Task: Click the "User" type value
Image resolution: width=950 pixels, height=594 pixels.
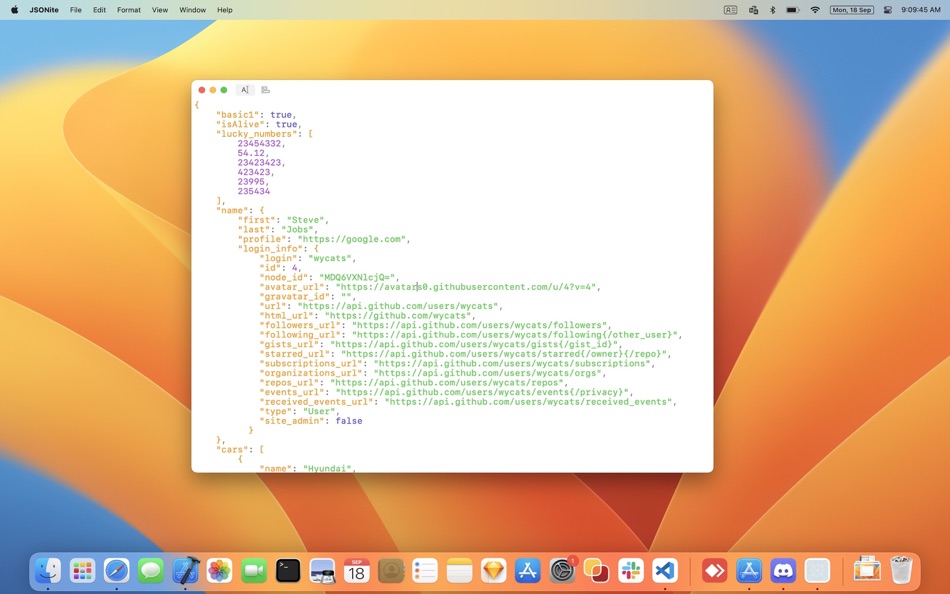Action: point(319,411)
